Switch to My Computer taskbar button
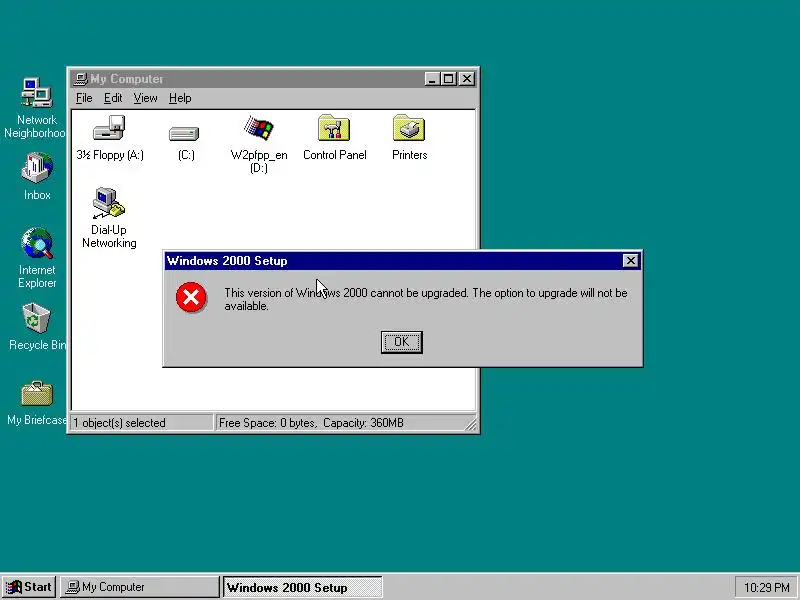 point(139,587)
